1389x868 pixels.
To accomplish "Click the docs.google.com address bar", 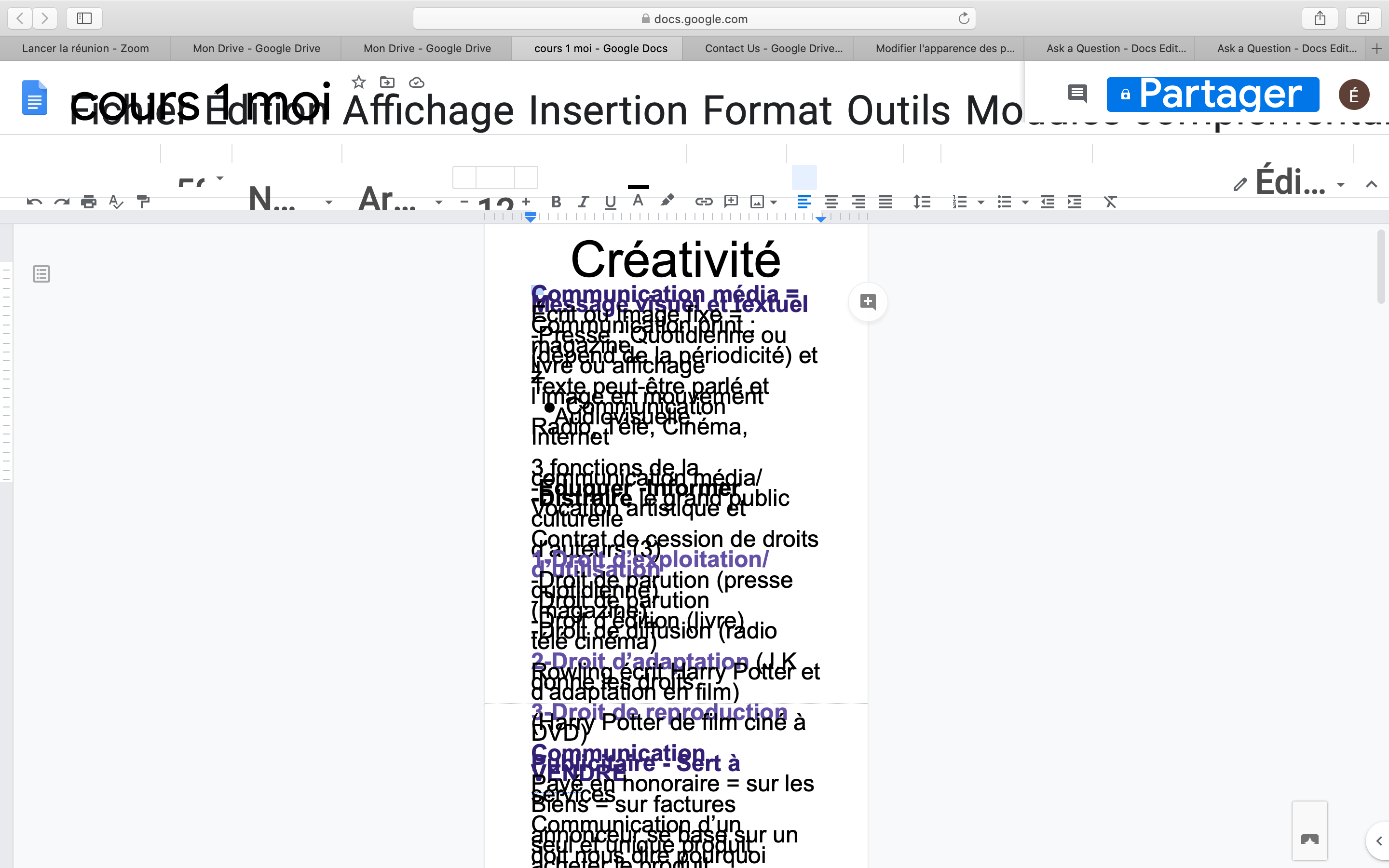I will pos(694,19).
